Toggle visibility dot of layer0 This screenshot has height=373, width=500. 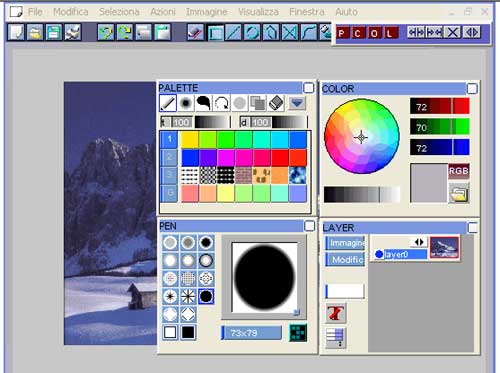pyautogui.click(x=379, y=254)
